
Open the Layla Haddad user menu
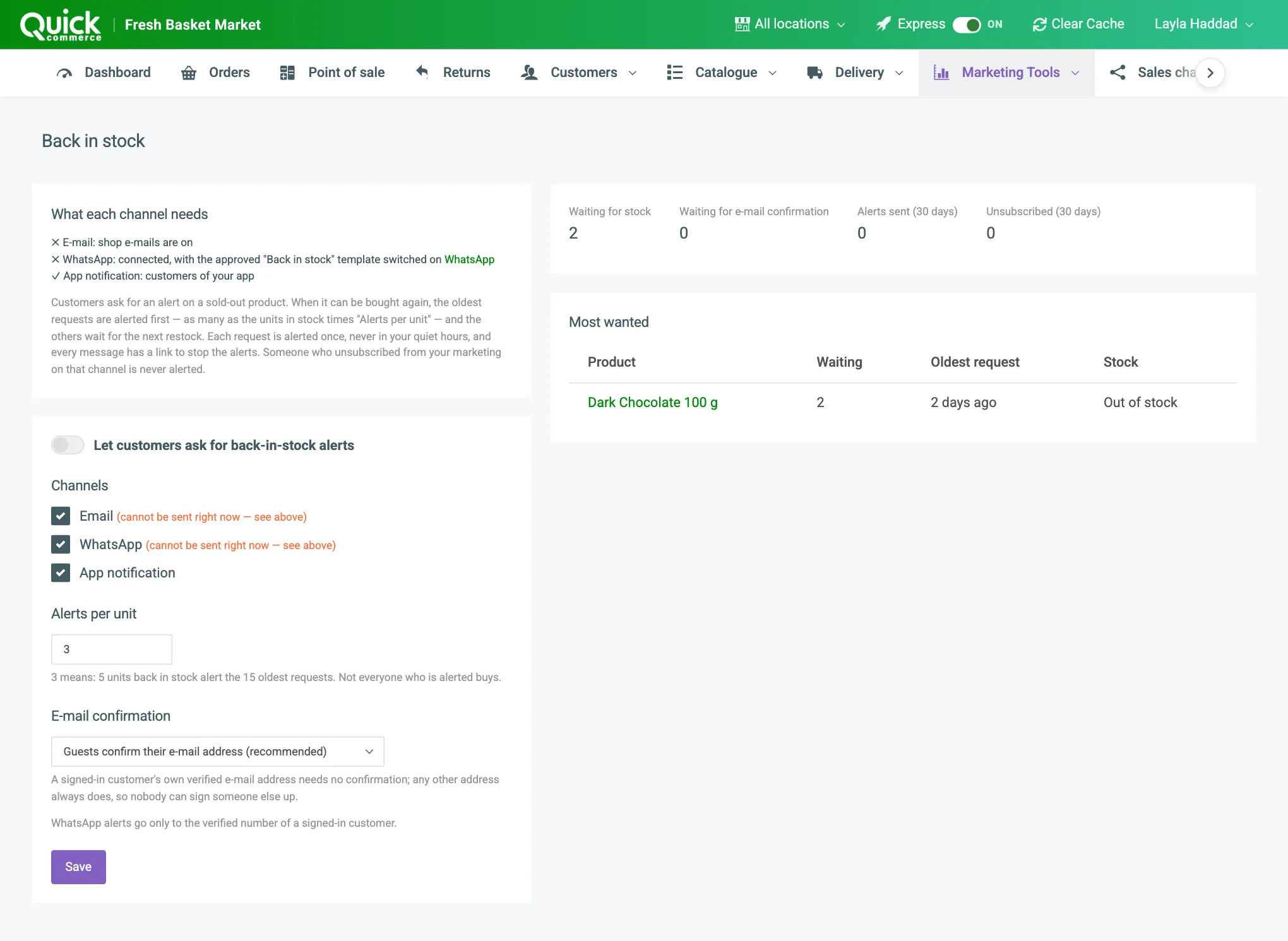click(x=1203, y=24)
